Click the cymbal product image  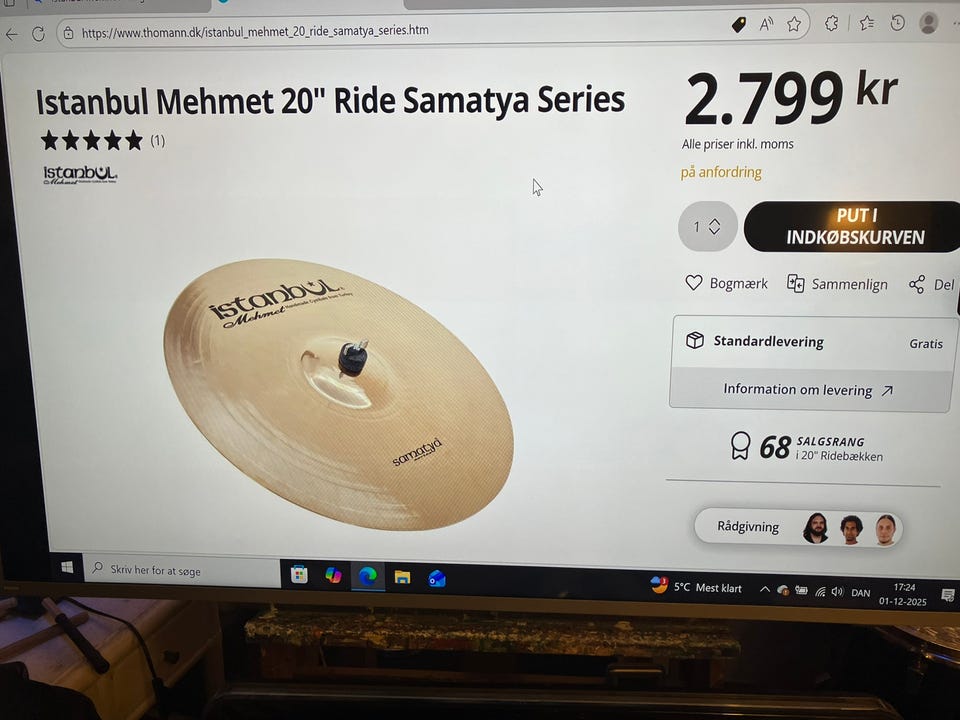click(x=339, y=393)
